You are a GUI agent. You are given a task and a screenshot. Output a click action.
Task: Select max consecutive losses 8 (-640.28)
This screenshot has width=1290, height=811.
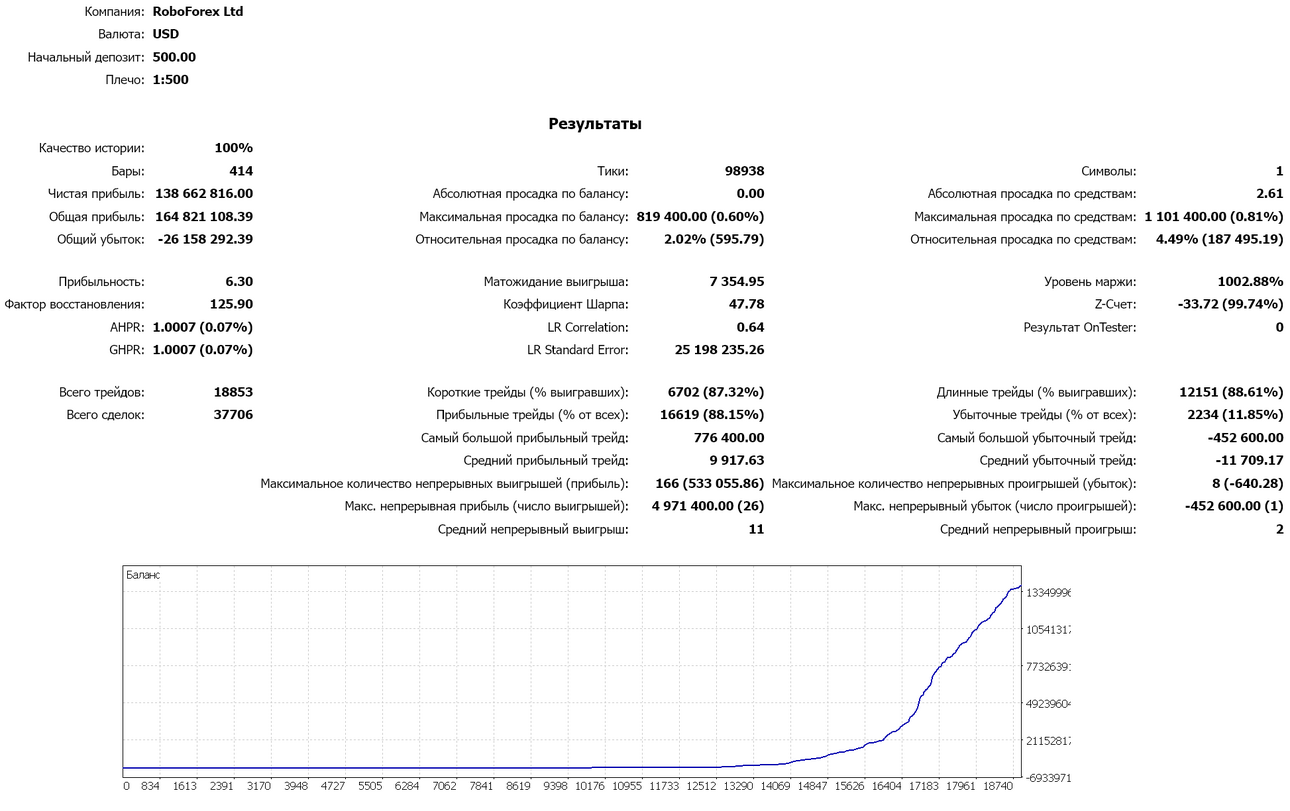tap(1248, 484)
